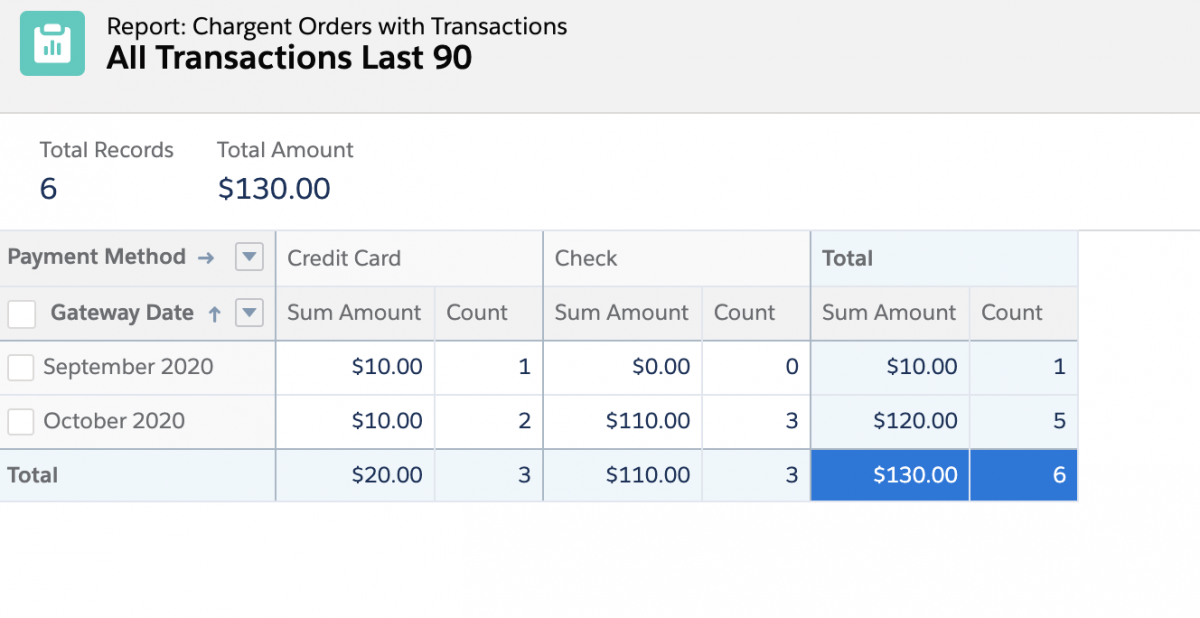Click the Gateway Date ascending sort arrow
This screenshot has height=618, width=1200.
coord(214,314)
